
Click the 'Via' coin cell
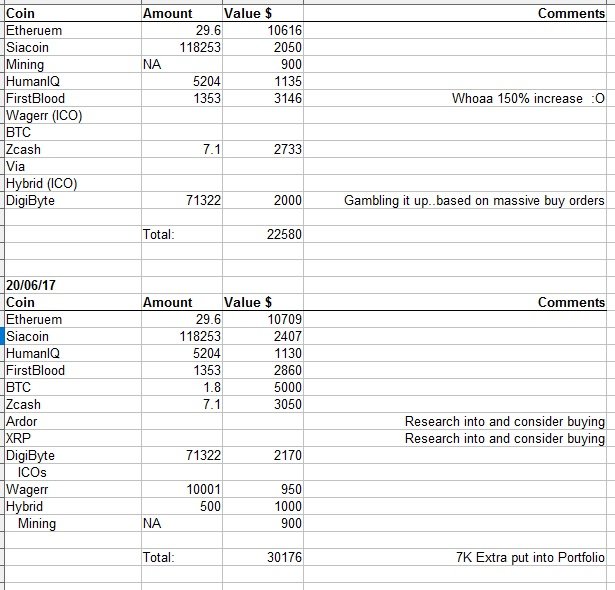[16, 167]
